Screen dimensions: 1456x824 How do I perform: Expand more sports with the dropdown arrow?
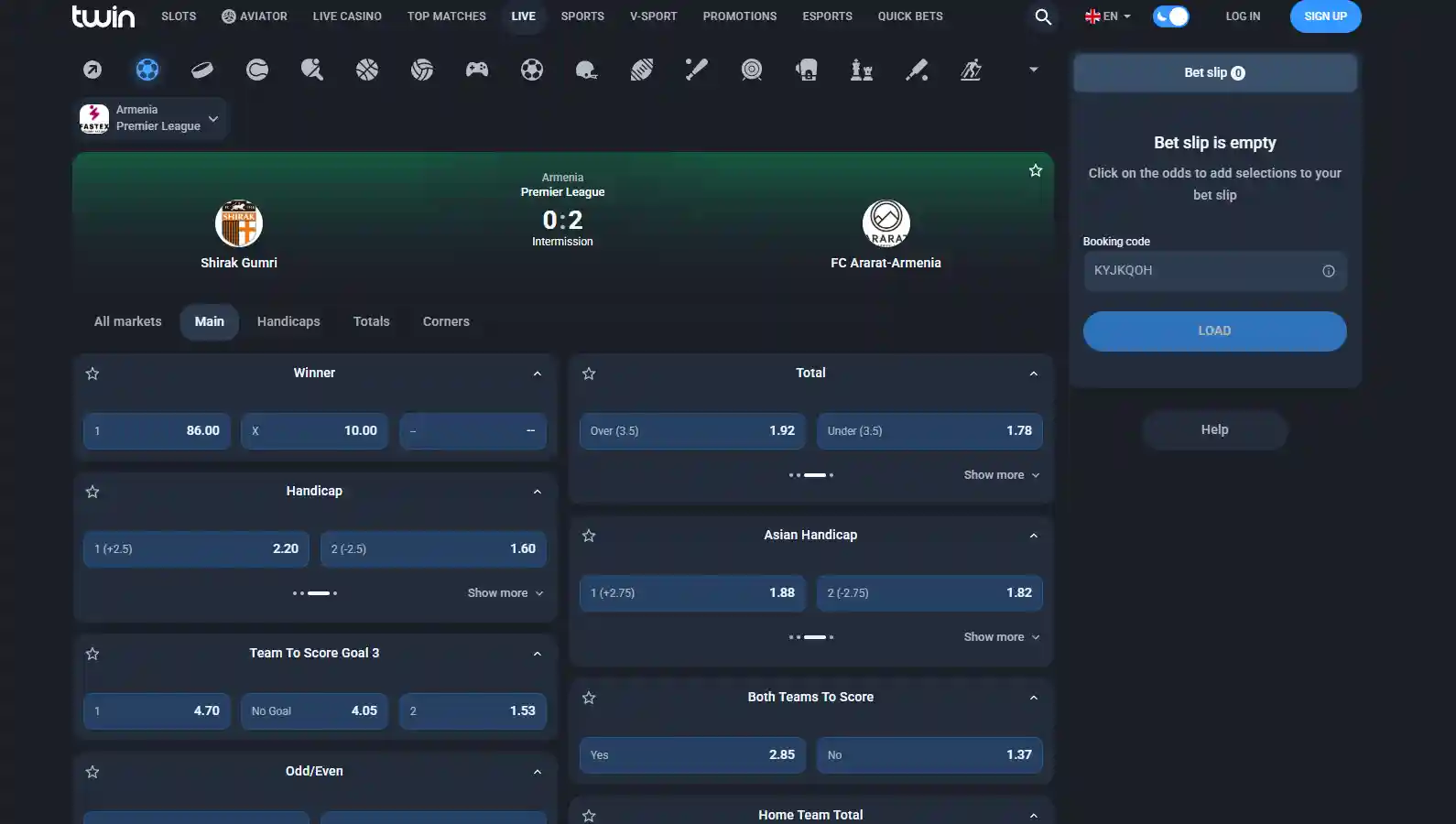click(1034, 70)
